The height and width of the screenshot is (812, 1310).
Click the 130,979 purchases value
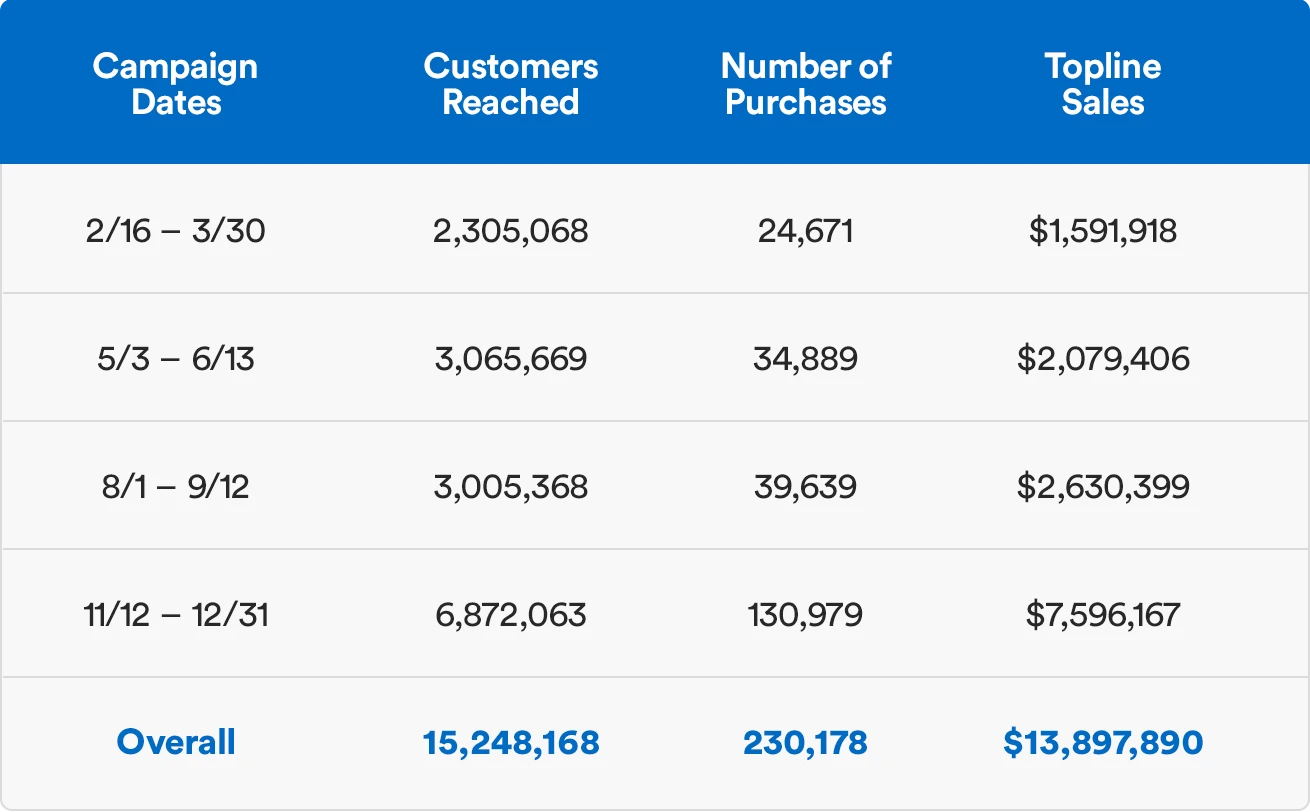(x=805, y=614)
